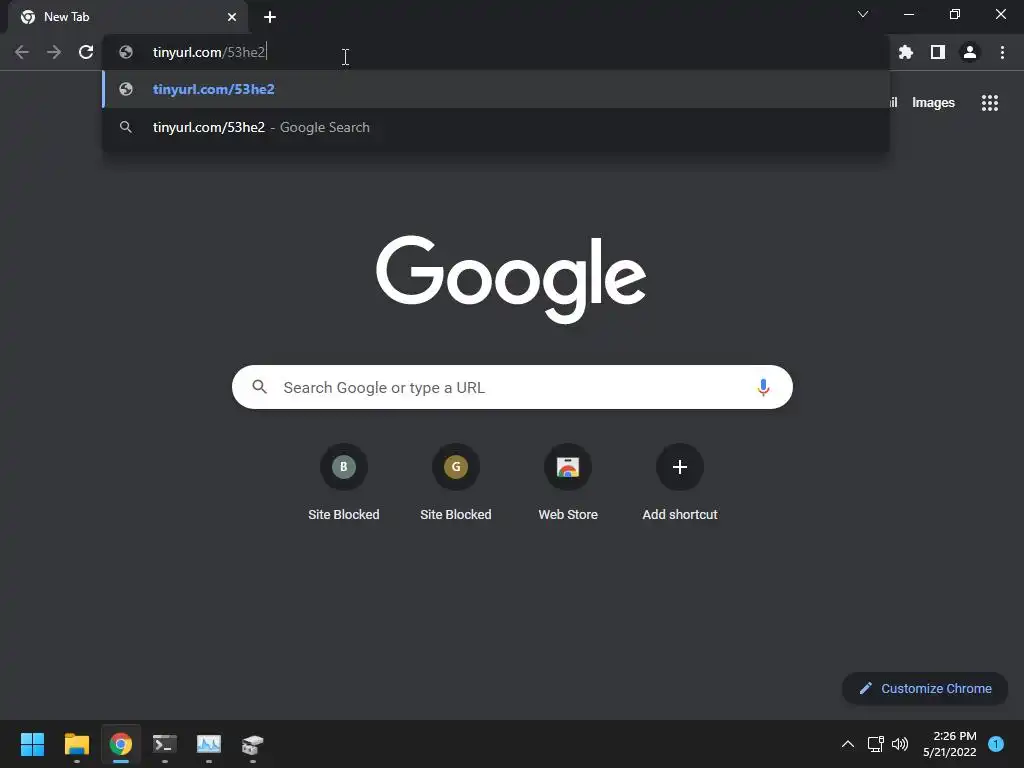Click the Google logo
This screenshot has height=768, width=1024.
tap(511, 279)
